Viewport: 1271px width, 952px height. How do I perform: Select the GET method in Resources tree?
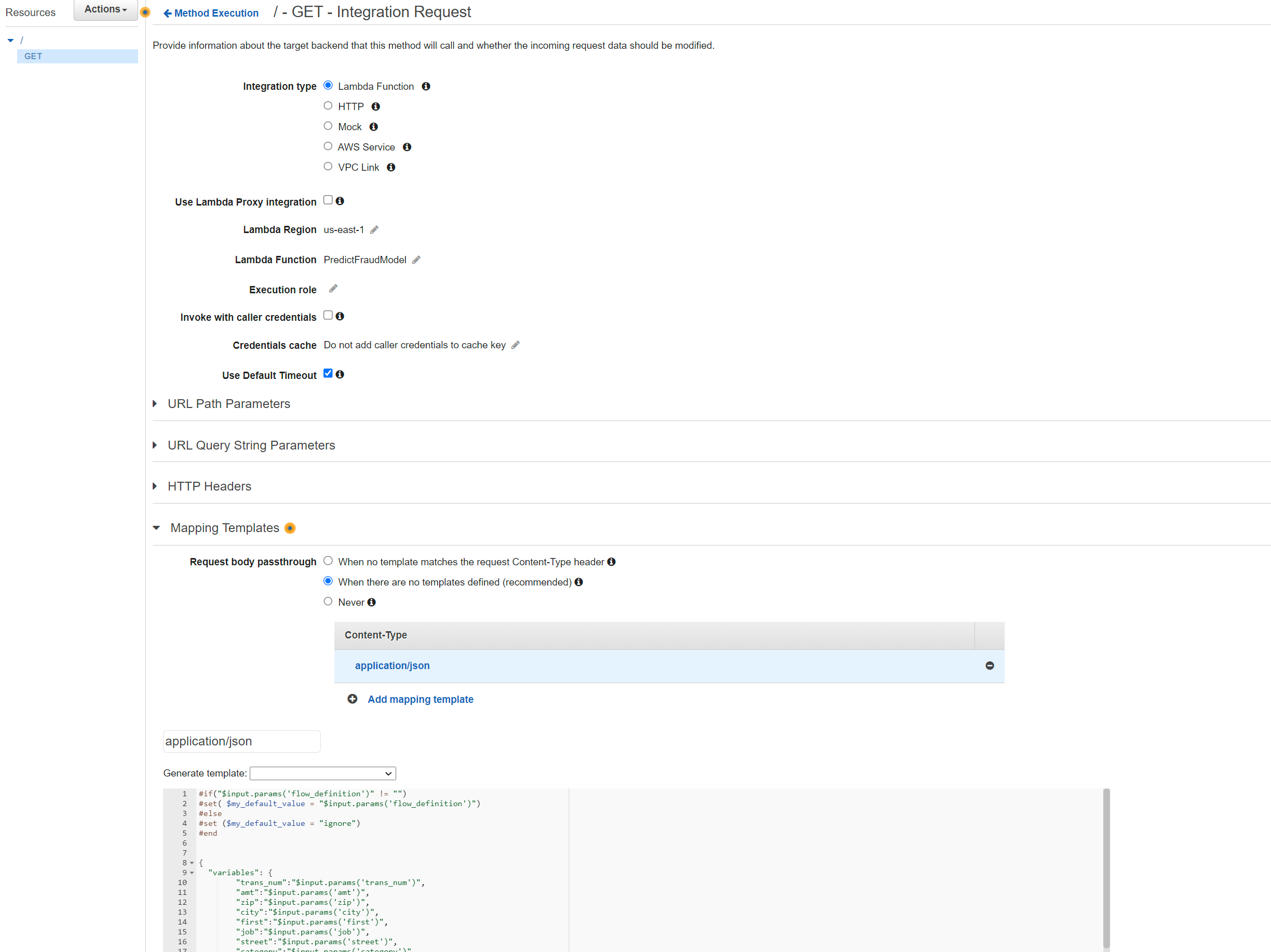[33, 56]
